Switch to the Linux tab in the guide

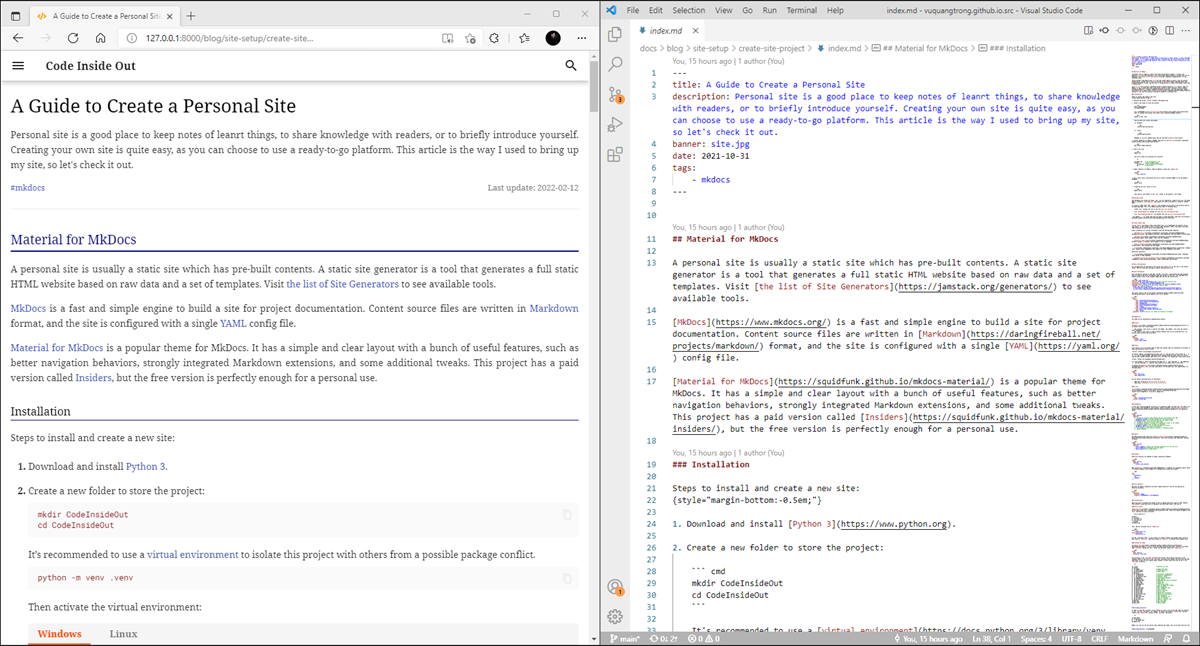tap(122, 633)
